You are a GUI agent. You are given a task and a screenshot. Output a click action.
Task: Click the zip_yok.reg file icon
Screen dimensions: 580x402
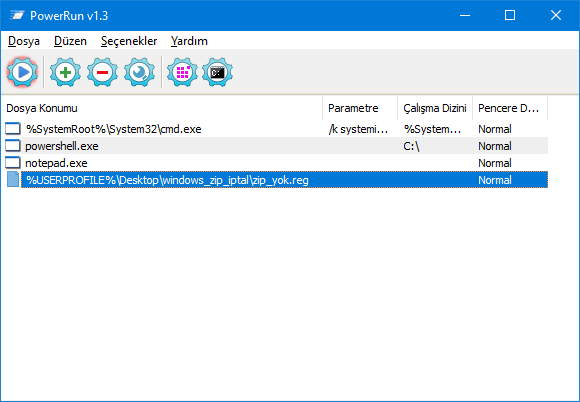click(13, 180)
